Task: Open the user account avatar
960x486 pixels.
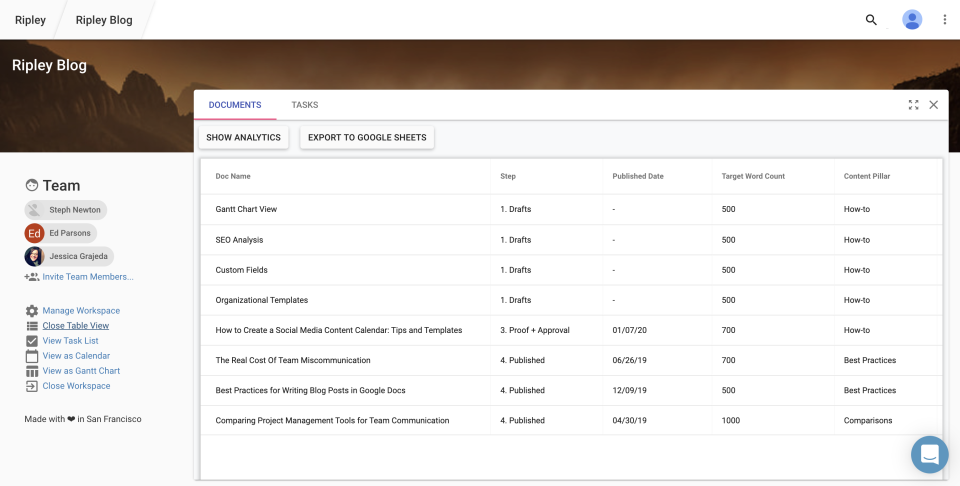Action: [x=912, y=20]
